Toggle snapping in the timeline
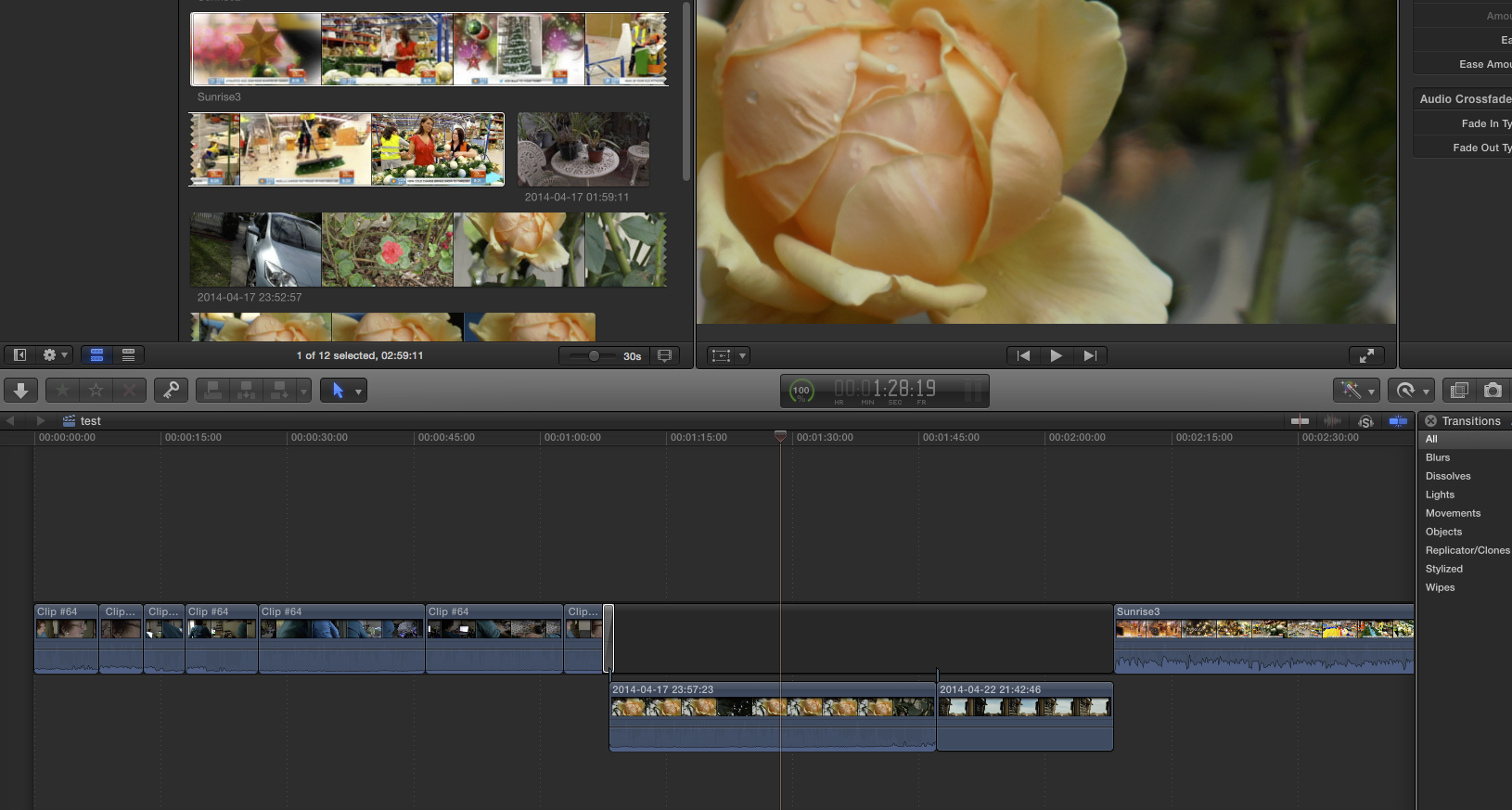 (1398, 421)
